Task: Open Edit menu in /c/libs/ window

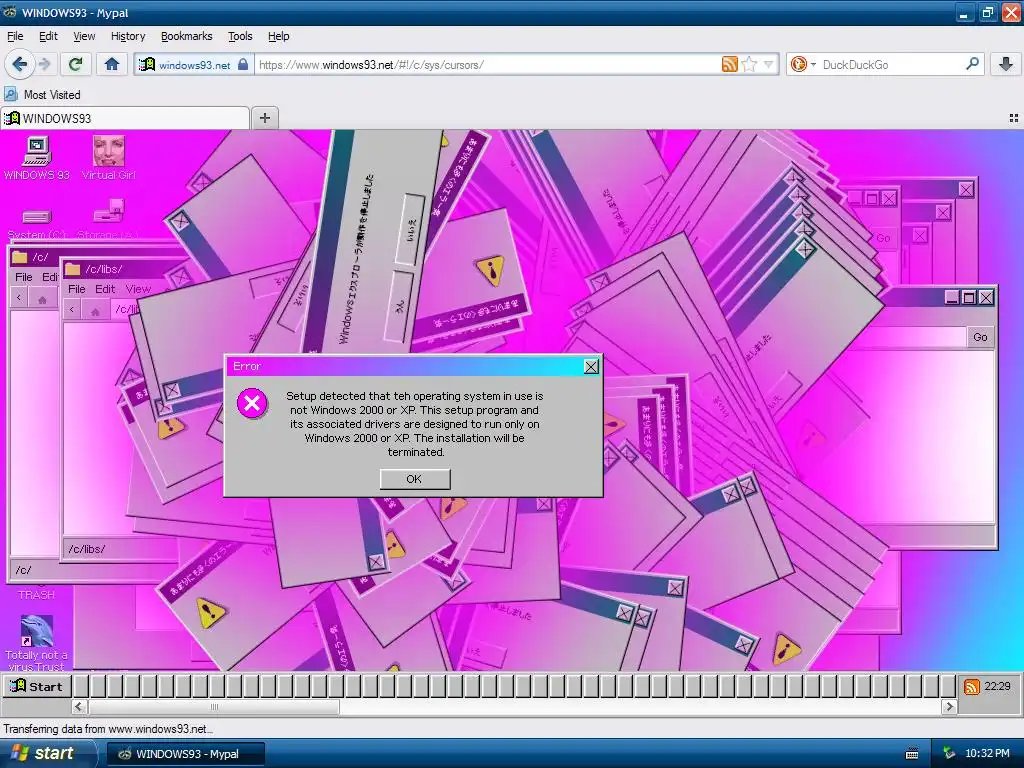Action: click(x=105, y=289)
